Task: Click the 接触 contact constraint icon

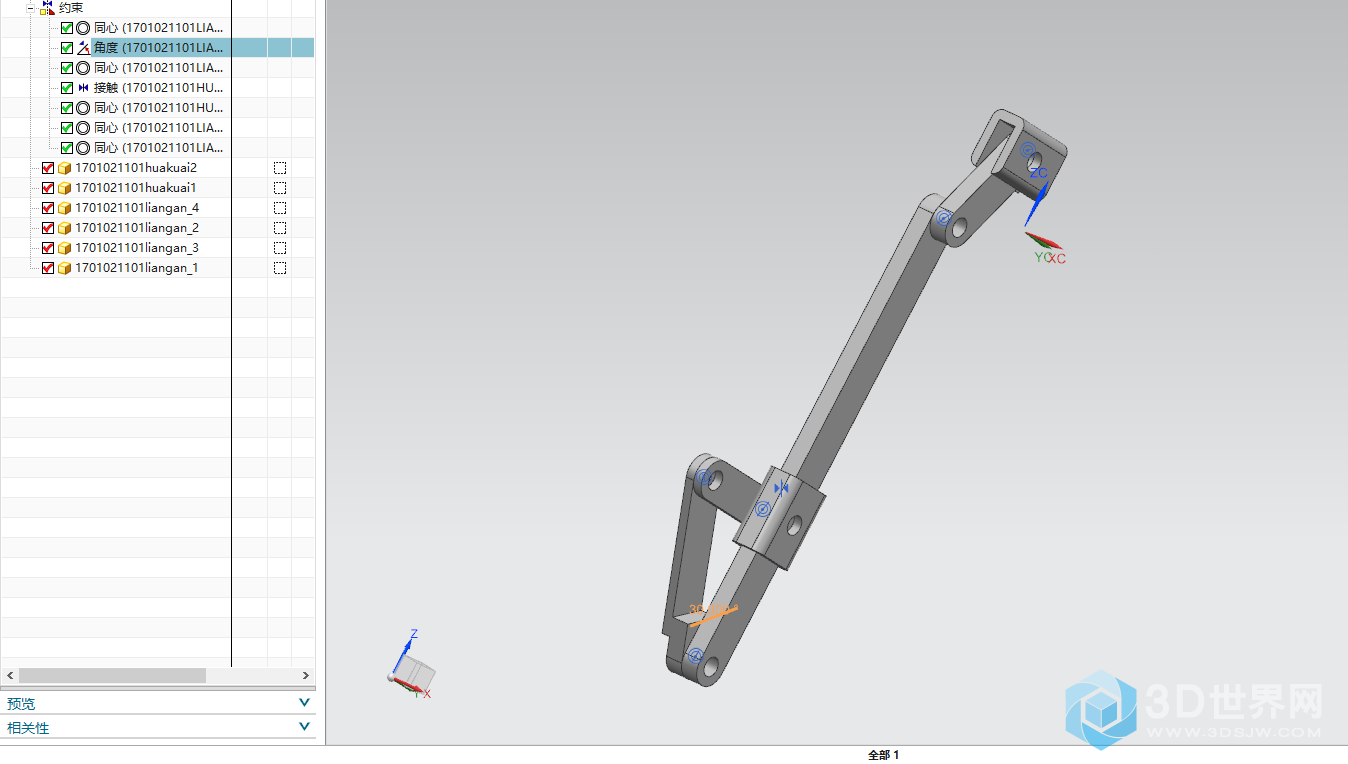Action: pos(83,88)
